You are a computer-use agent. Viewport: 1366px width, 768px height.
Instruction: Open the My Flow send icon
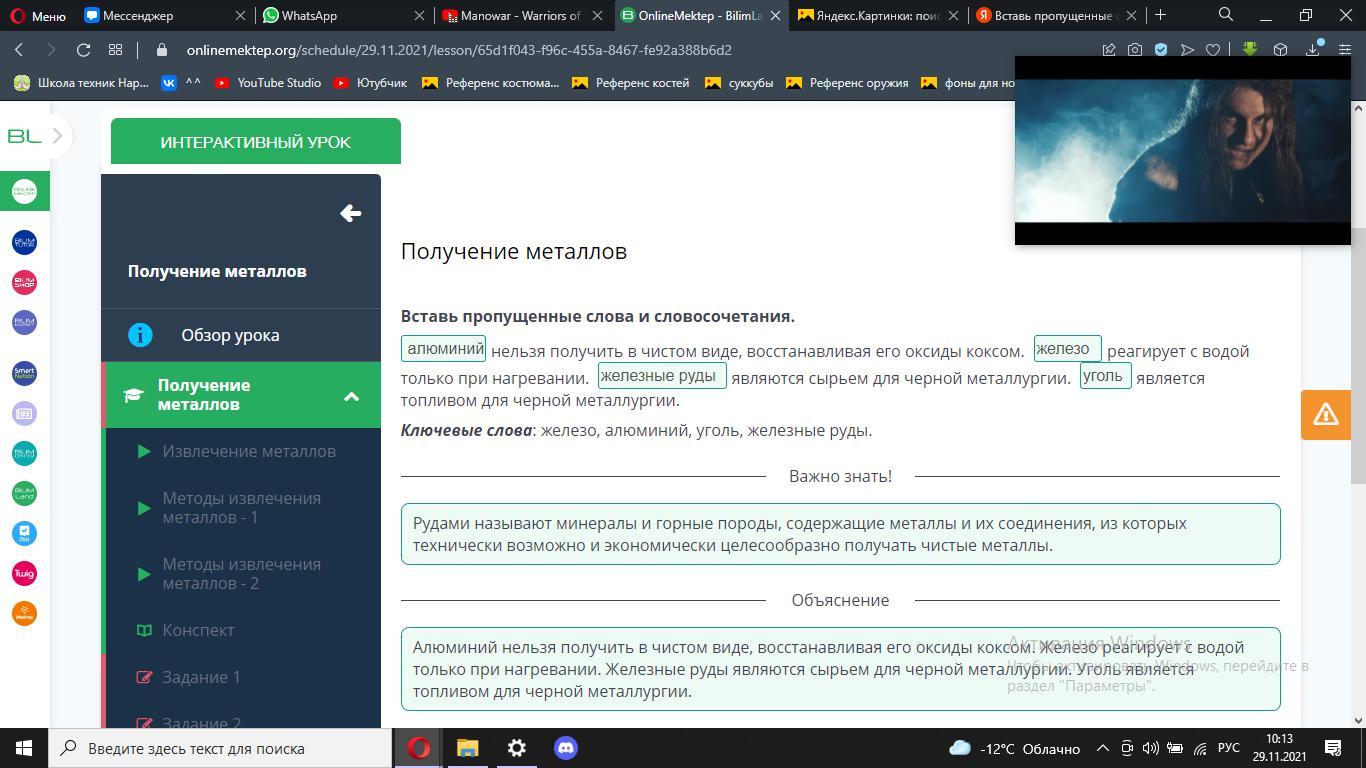pos(1187,50)
